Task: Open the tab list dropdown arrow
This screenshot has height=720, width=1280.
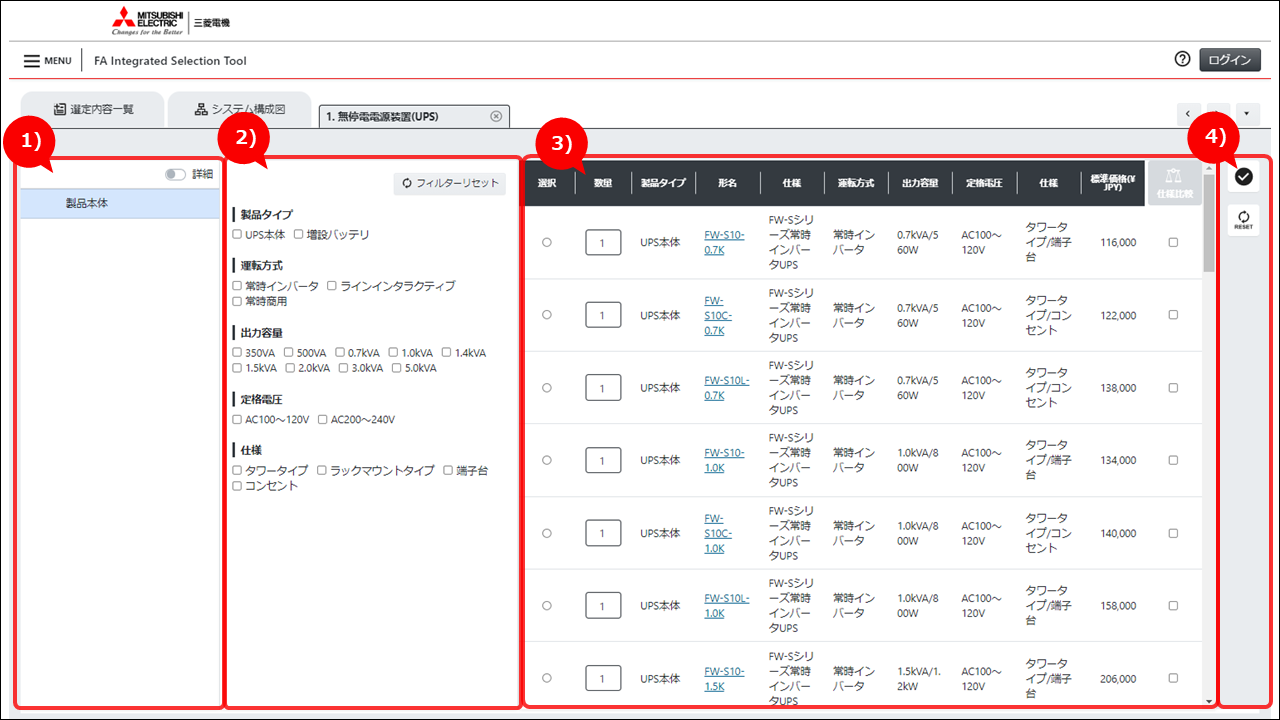Action: 1247,113
